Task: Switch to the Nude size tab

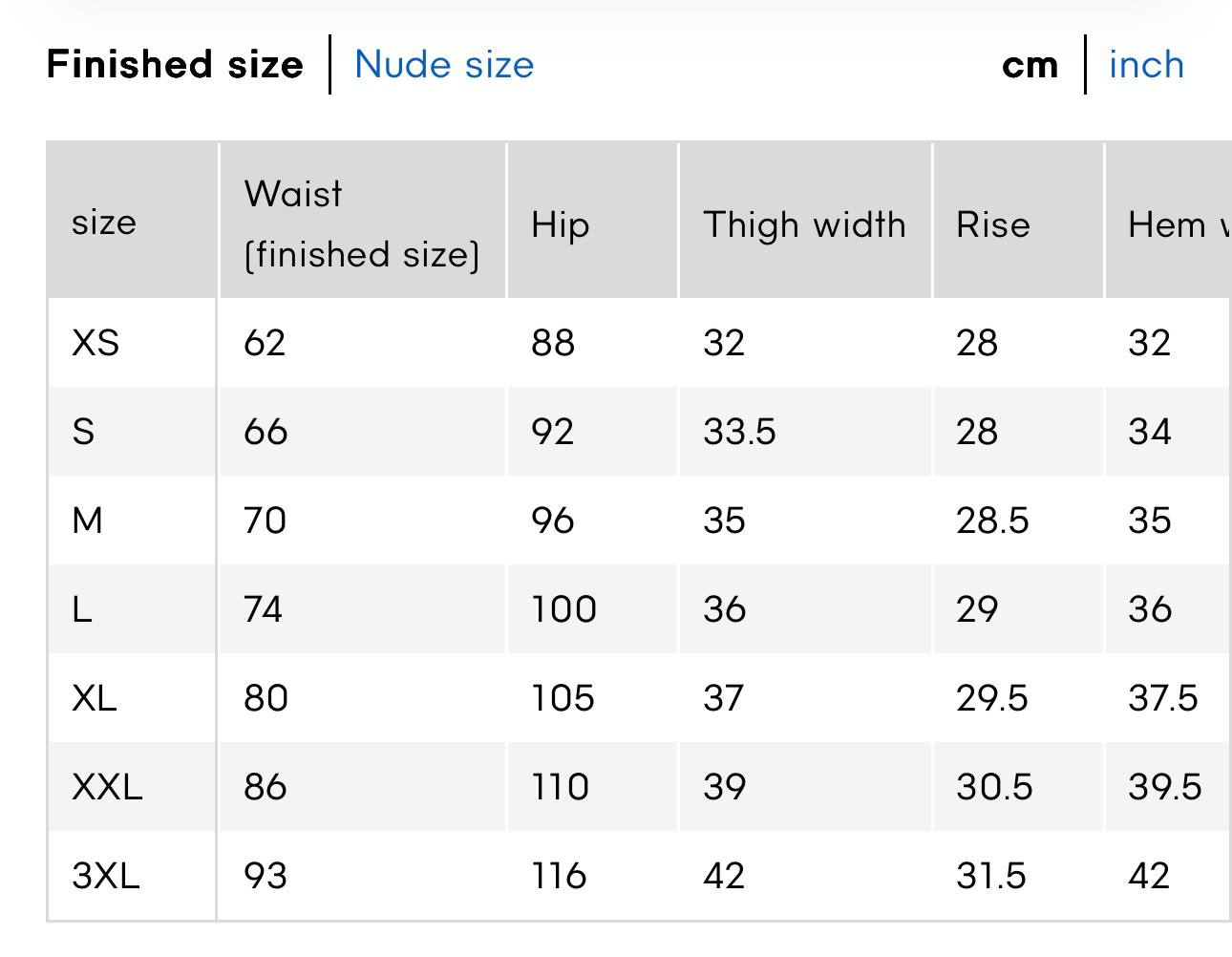Action: (444, 65)
